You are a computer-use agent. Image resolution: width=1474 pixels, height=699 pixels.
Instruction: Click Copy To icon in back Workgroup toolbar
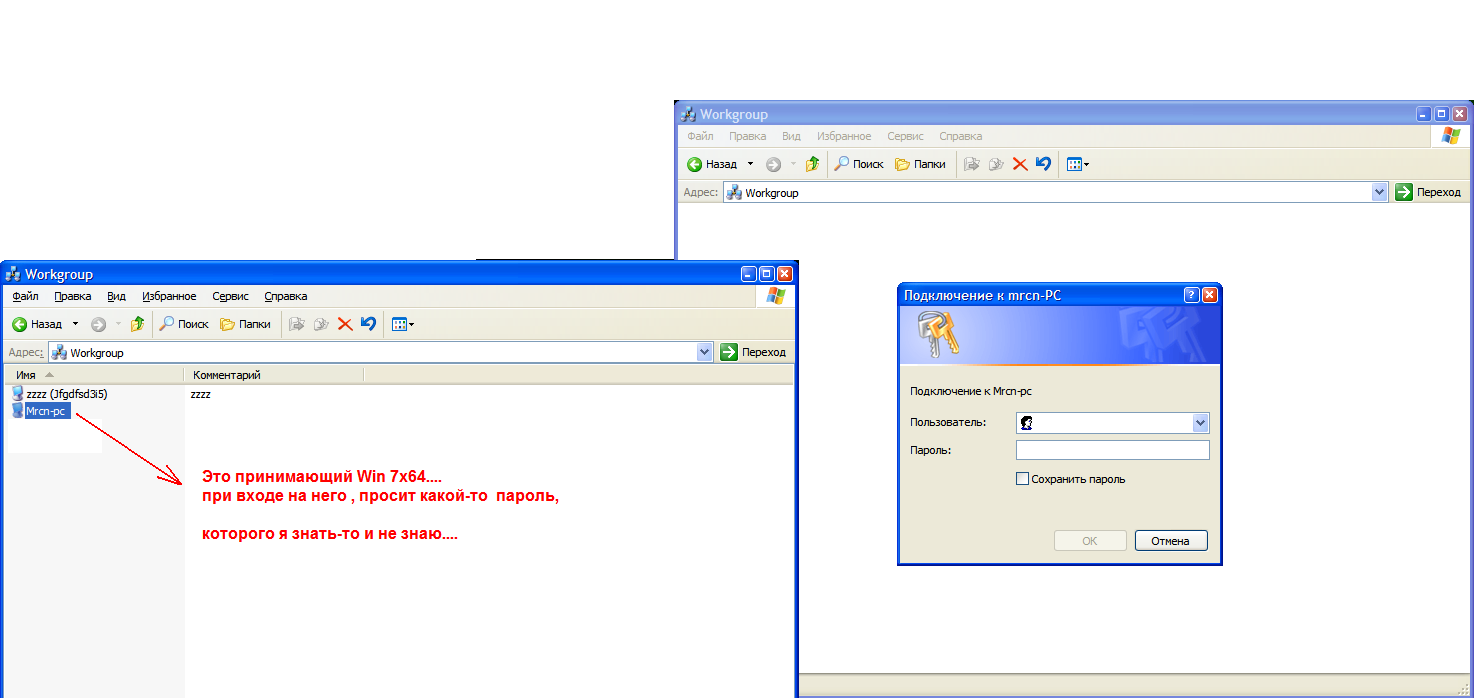(996, 164)
